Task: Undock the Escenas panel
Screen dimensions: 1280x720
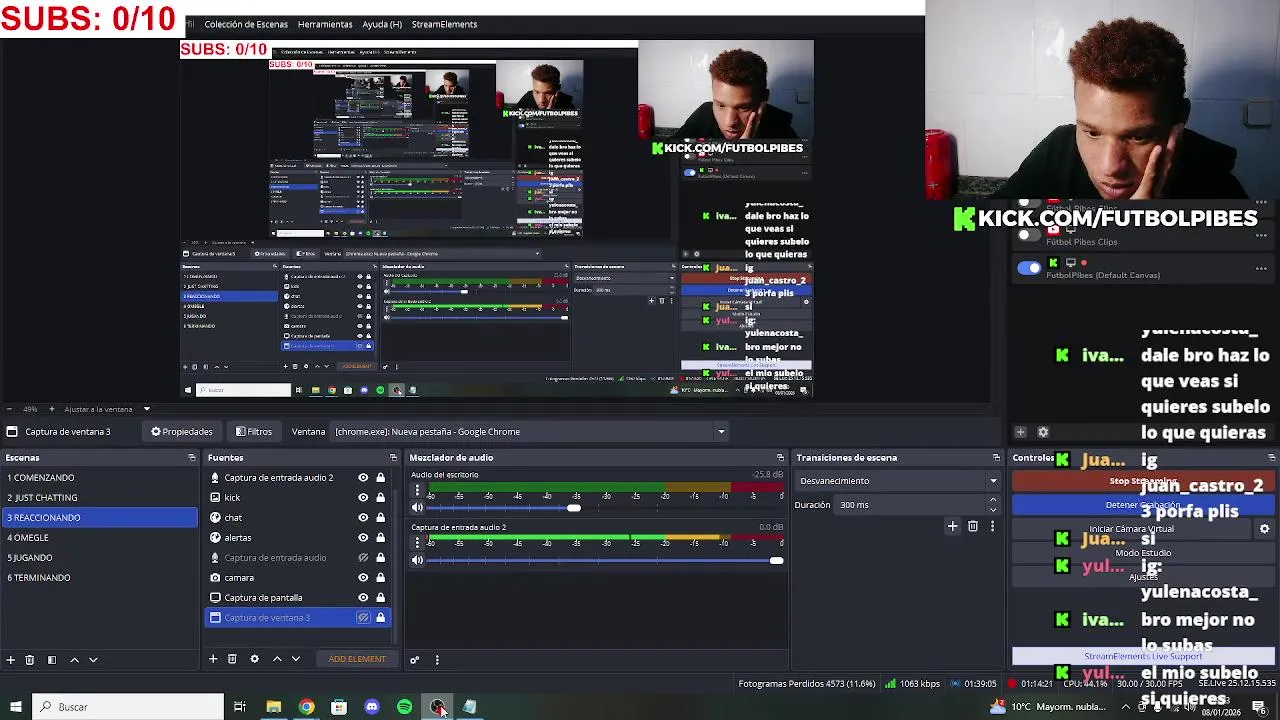Action: pyautogui.click(x=191, y=458)
